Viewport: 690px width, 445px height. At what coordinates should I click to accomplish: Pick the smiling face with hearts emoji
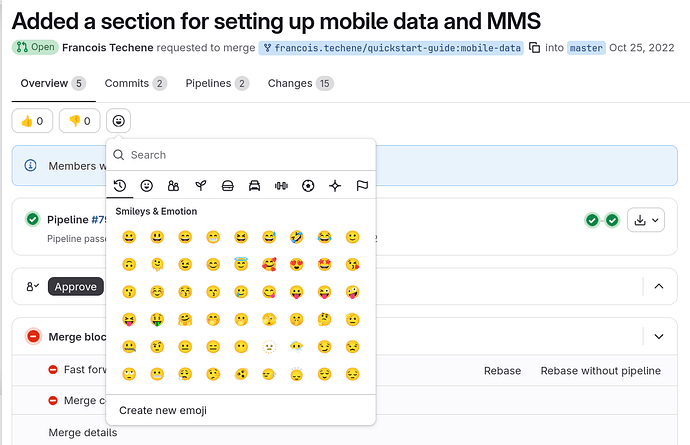click(x=269, y=265)
